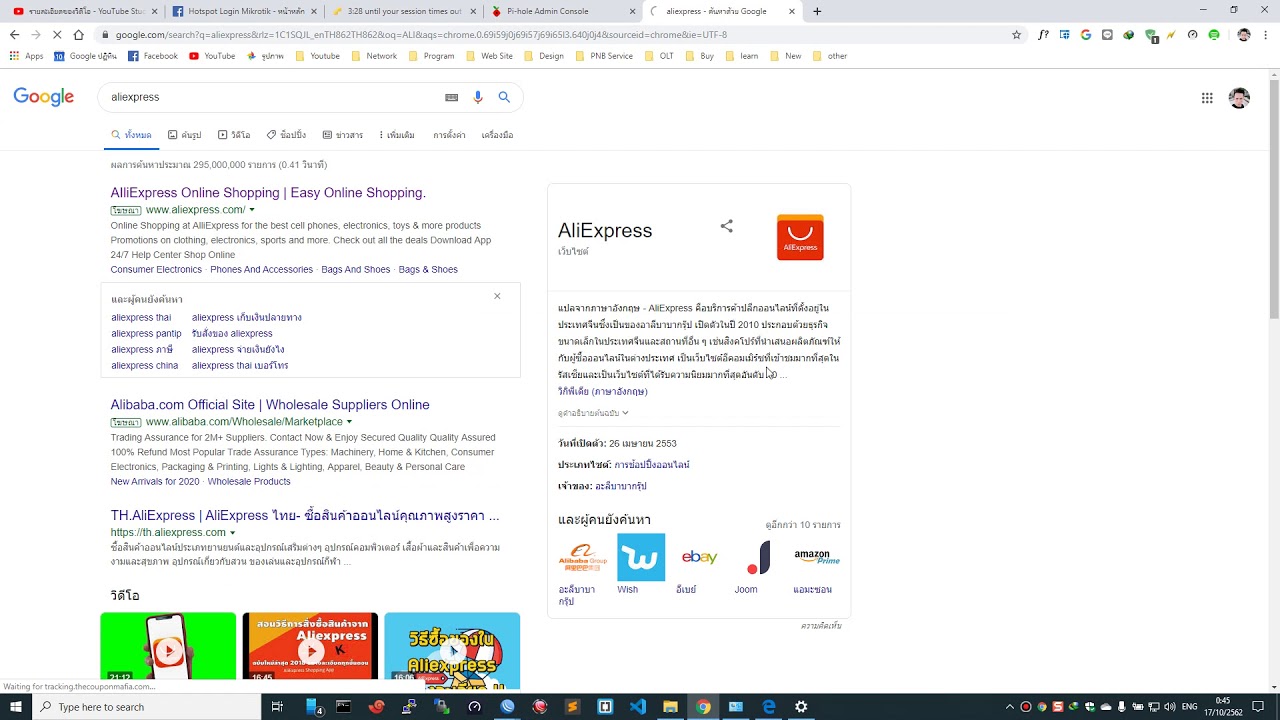Expand dropdown next to www.aliexpress.com URL
Screen dimensions: 1280x720
tap(251, 210)
